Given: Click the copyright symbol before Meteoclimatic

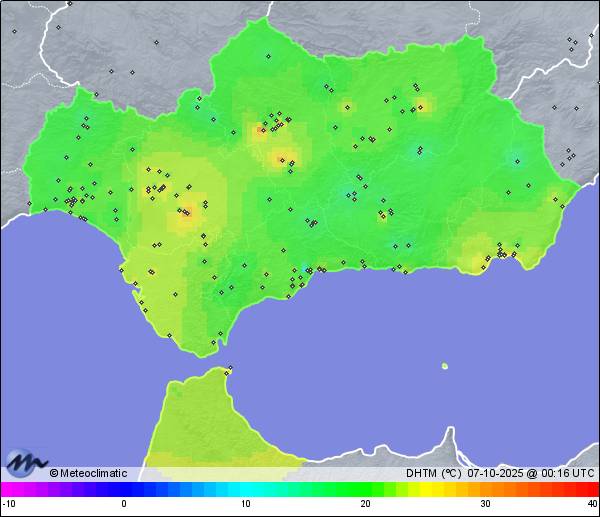Looking at the screenshot, I should (x=54, y=474).
